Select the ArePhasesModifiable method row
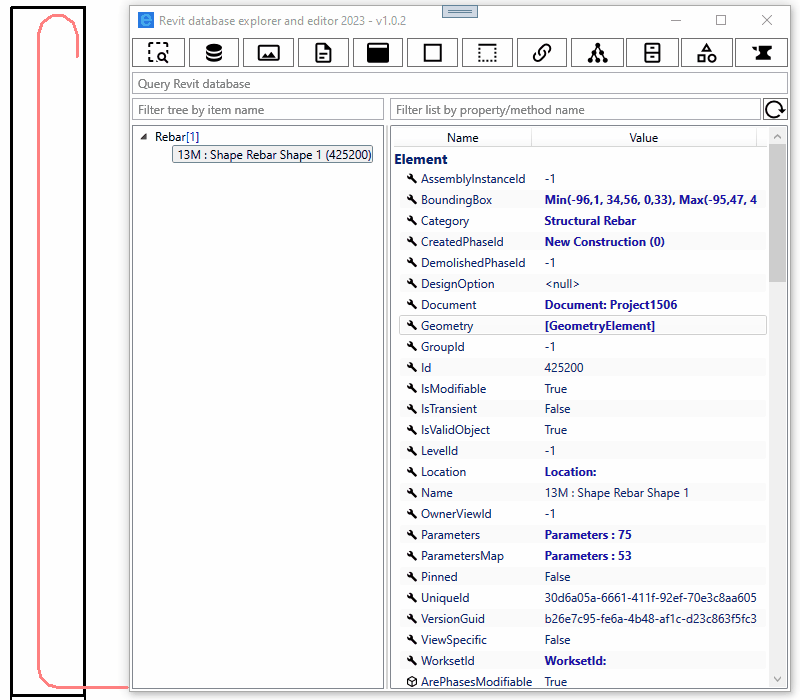This screenshot has width=800, height=700. (582, 682)
